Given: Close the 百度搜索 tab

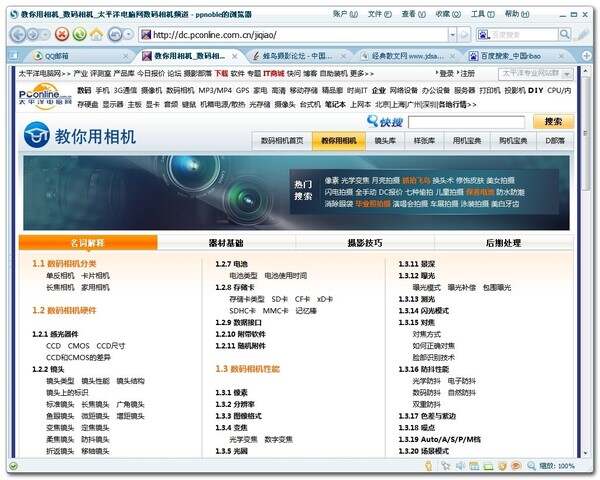Looking at the screenshot, I should pyautogui.click(x=561, y=56).
